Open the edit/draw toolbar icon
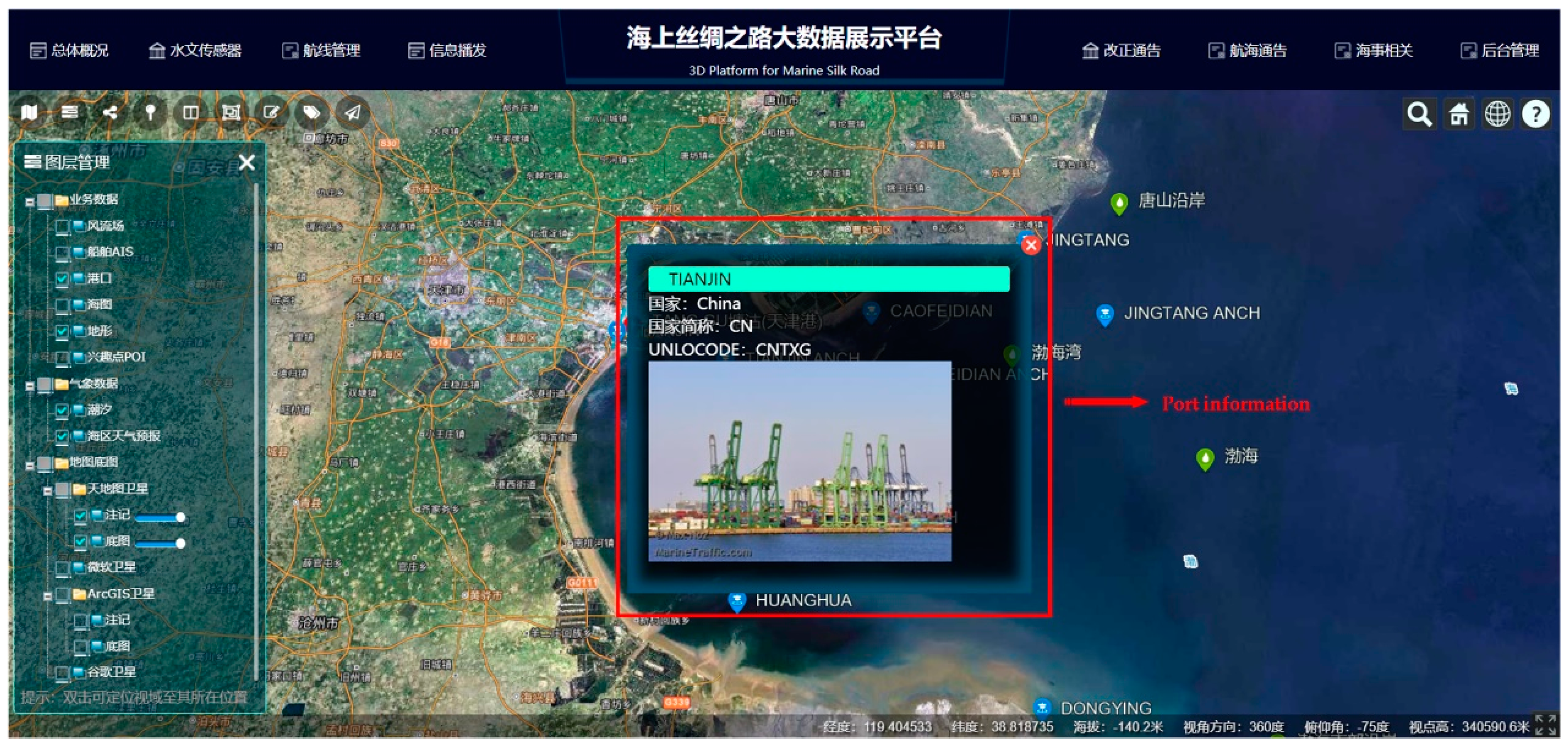The height and width of the screenshot is (749, 1568). pos(272,113)
